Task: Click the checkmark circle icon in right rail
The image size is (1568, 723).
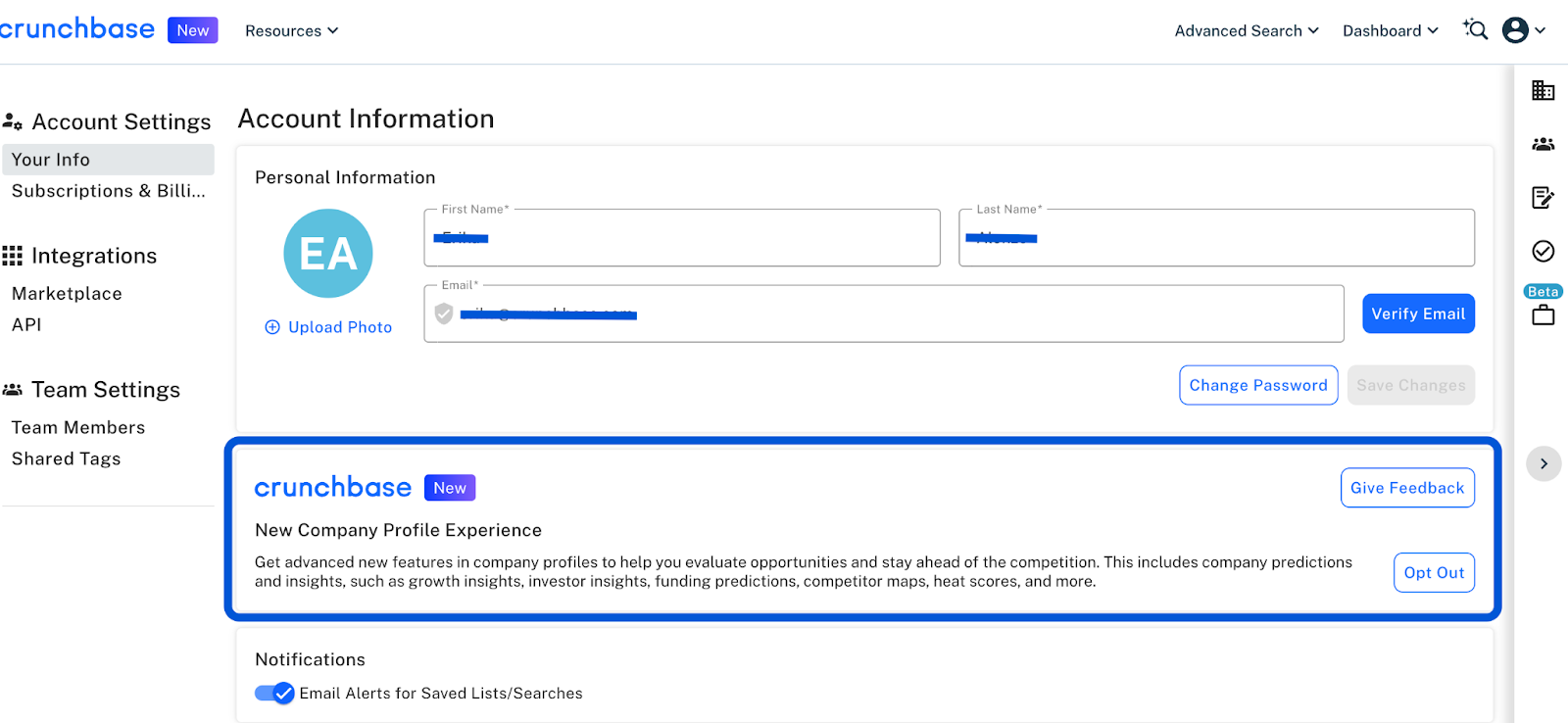Action: coord(1543,252)
